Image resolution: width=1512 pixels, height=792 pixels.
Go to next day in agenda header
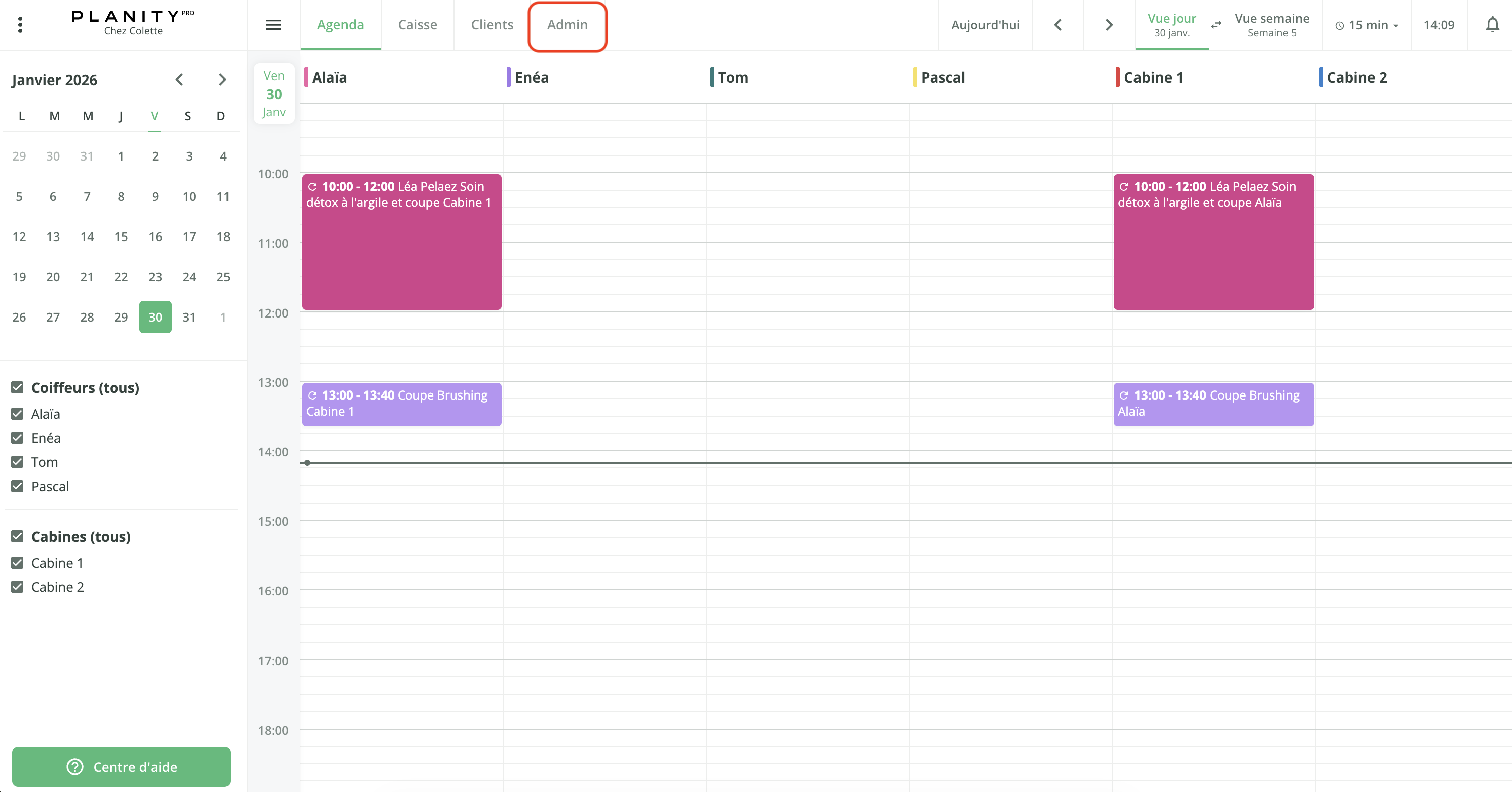point(1109,25)
